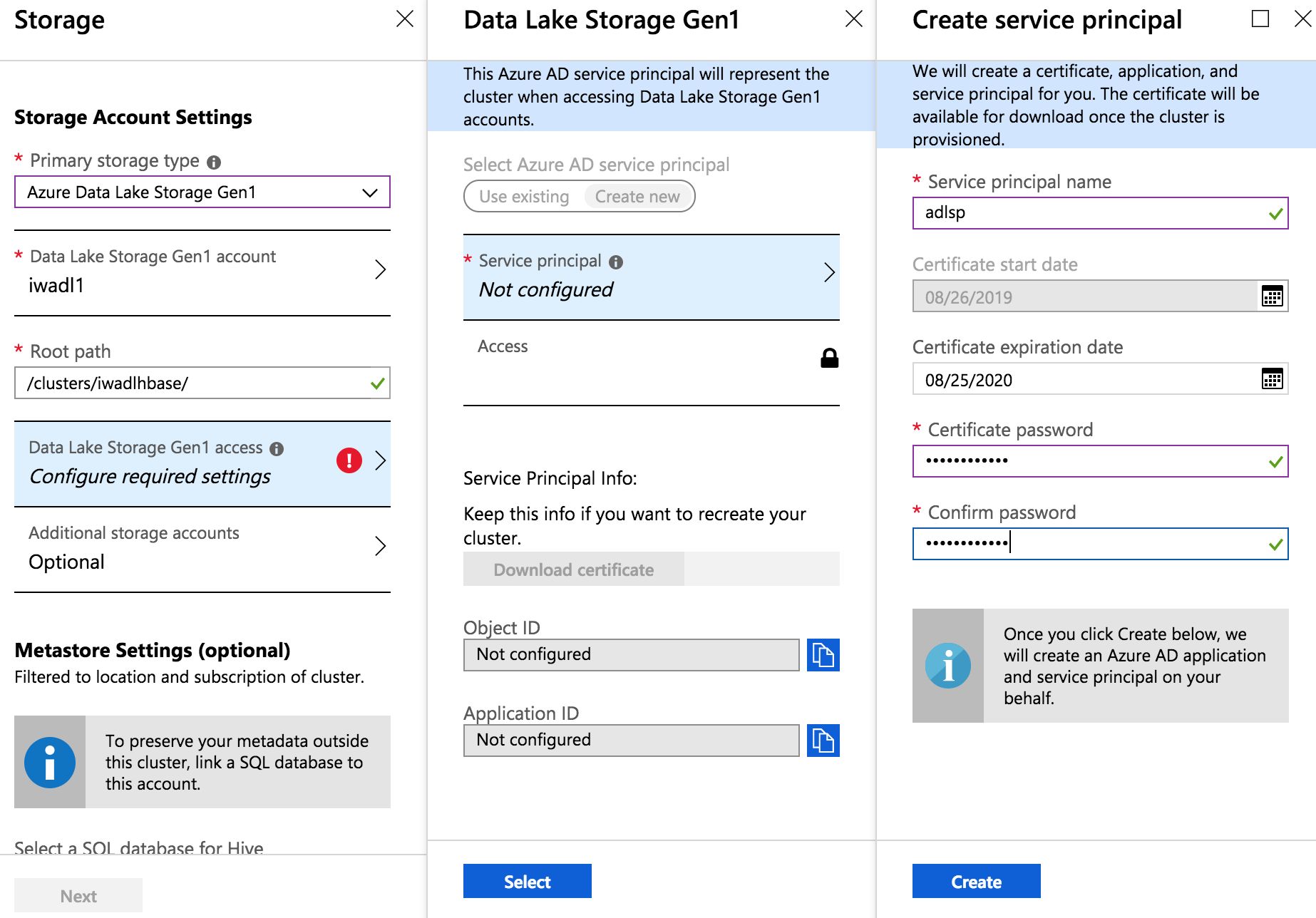Click the Select Azure AD service principal label
Image resolution: width=1316 pixels, height=918 pixels.
click(x=597, y=165)
